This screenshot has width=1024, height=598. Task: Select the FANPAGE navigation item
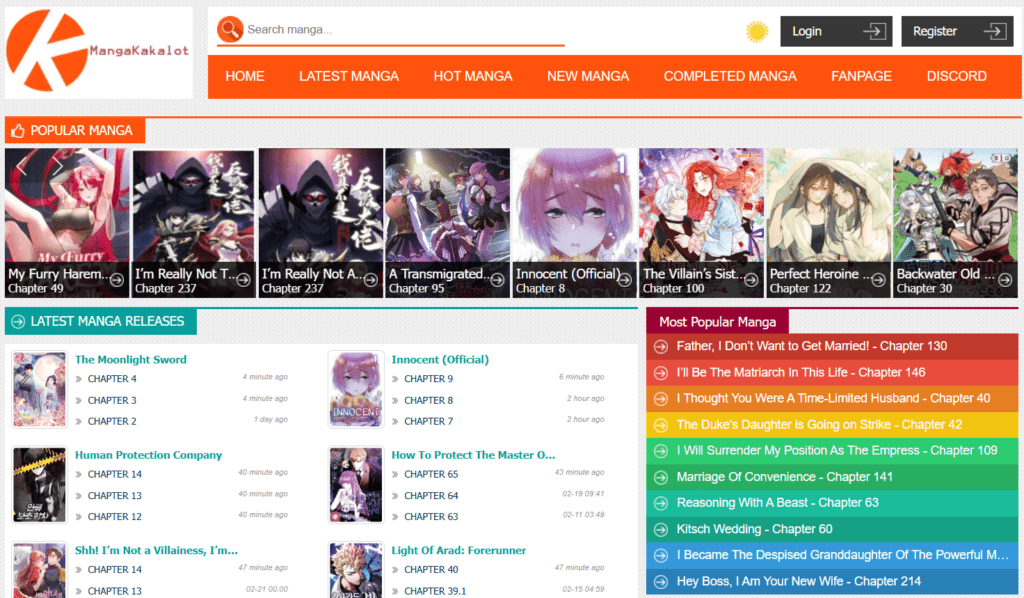coord(861,76)
